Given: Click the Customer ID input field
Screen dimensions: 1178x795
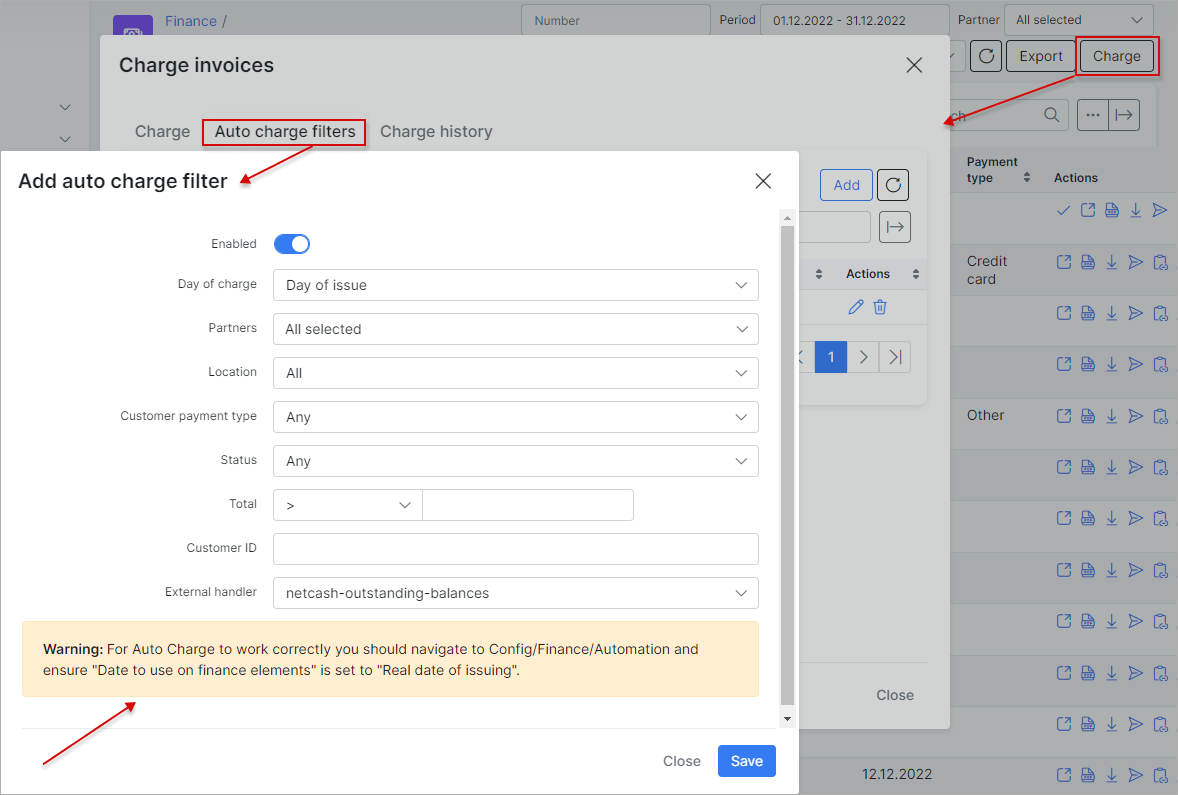Looking at the screenshot, I should (515, 549).
